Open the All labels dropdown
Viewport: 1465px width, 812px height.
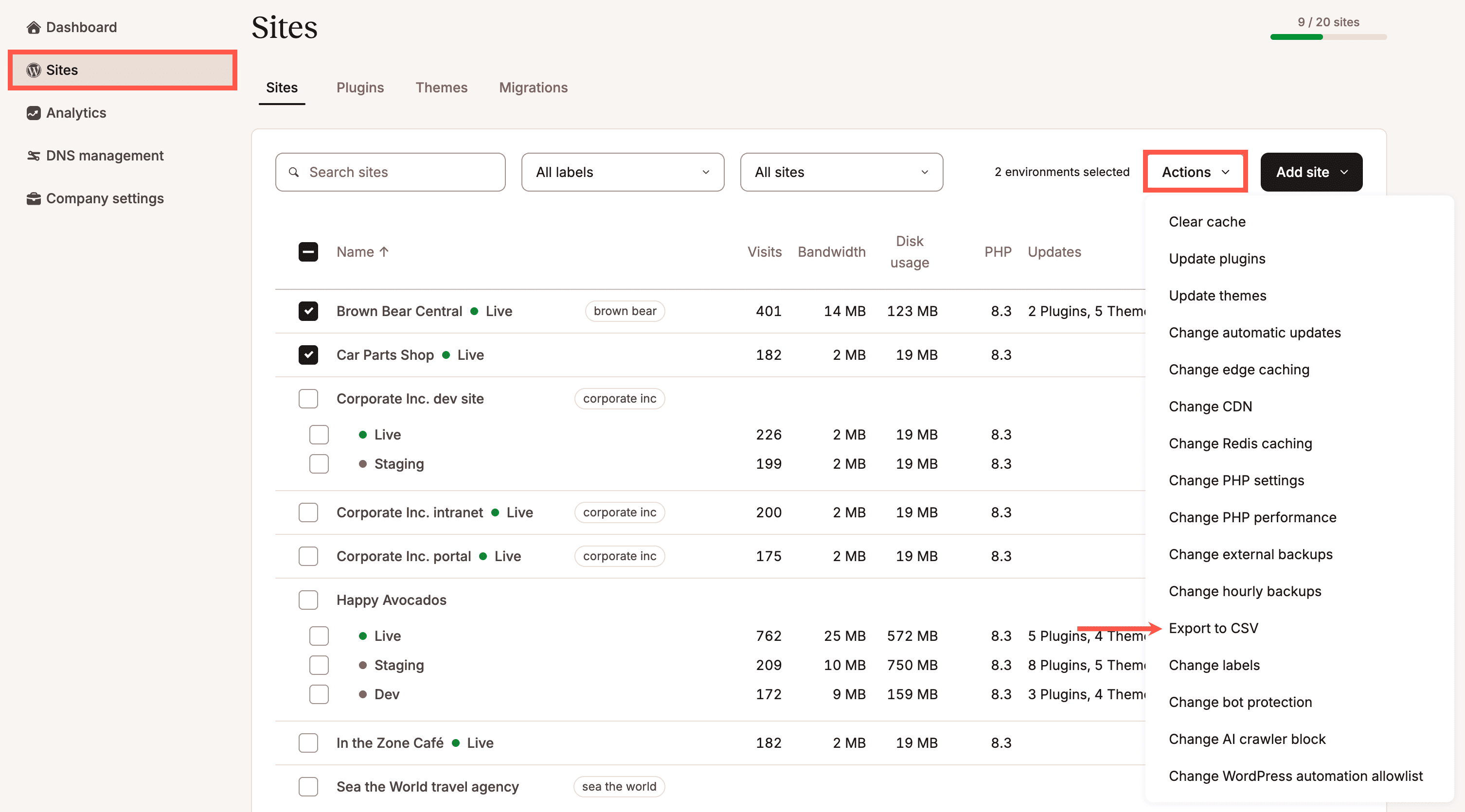623,172
